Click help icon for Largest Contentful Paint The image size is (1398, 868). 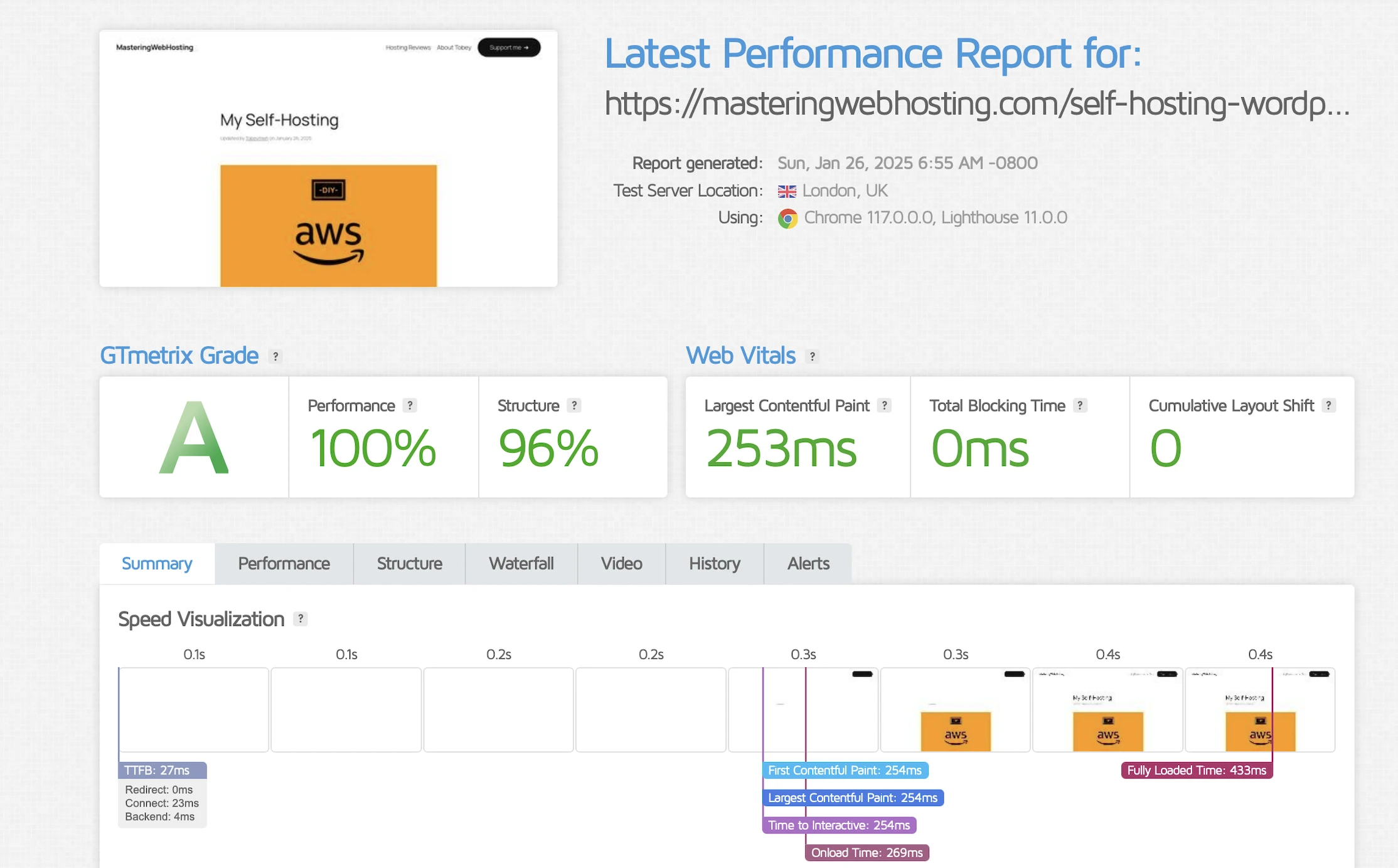884,406
